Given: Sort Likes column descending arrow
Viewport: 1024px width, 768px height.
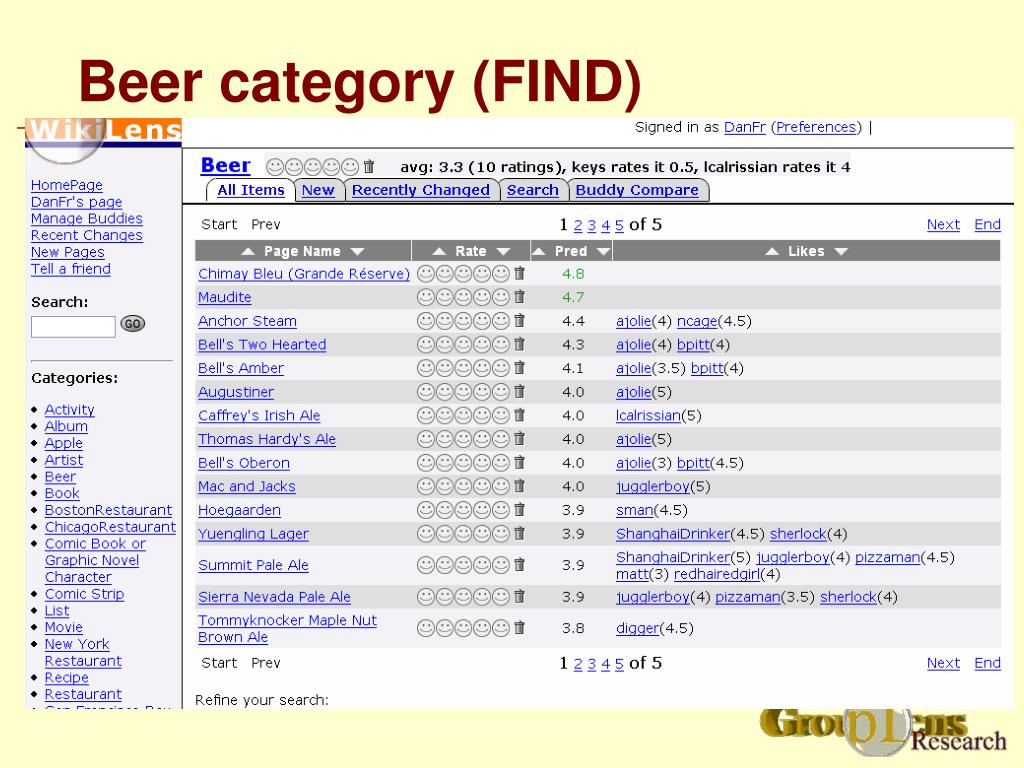Looking at the screenshot, I should point(841,251).
